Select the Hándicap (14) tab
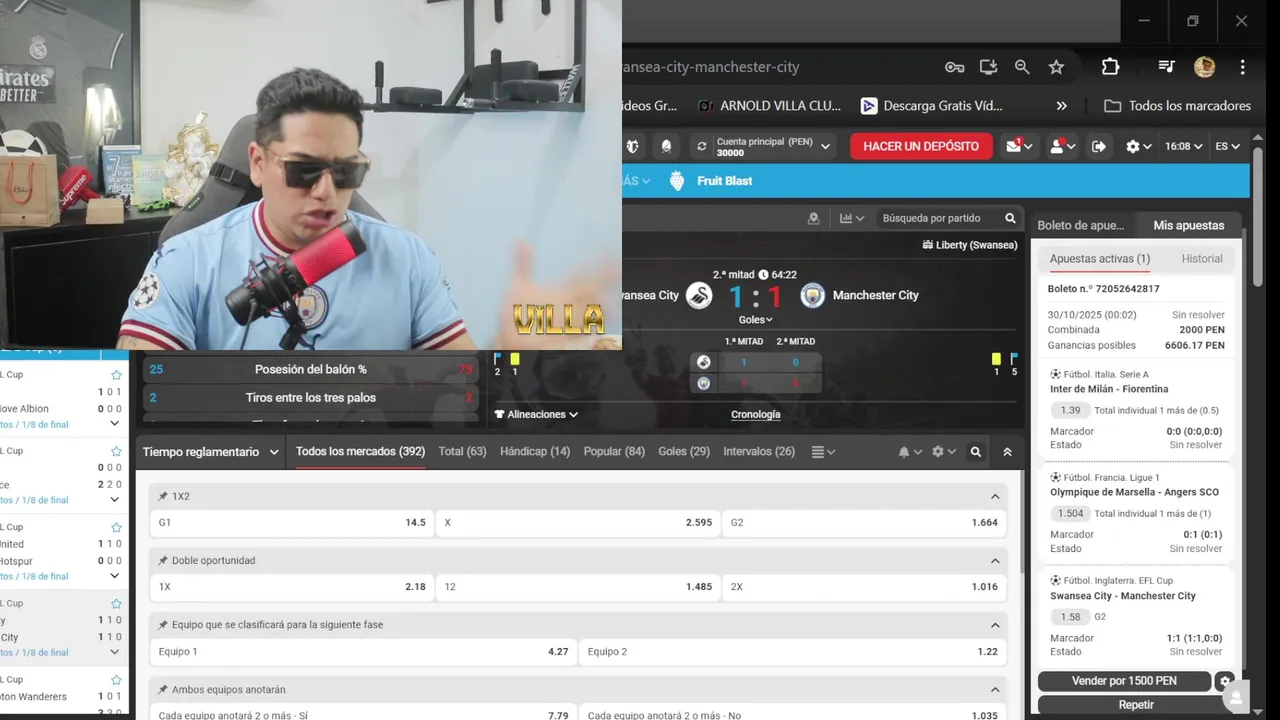This screenshot has width=1280, height=720. coord(535,452)
